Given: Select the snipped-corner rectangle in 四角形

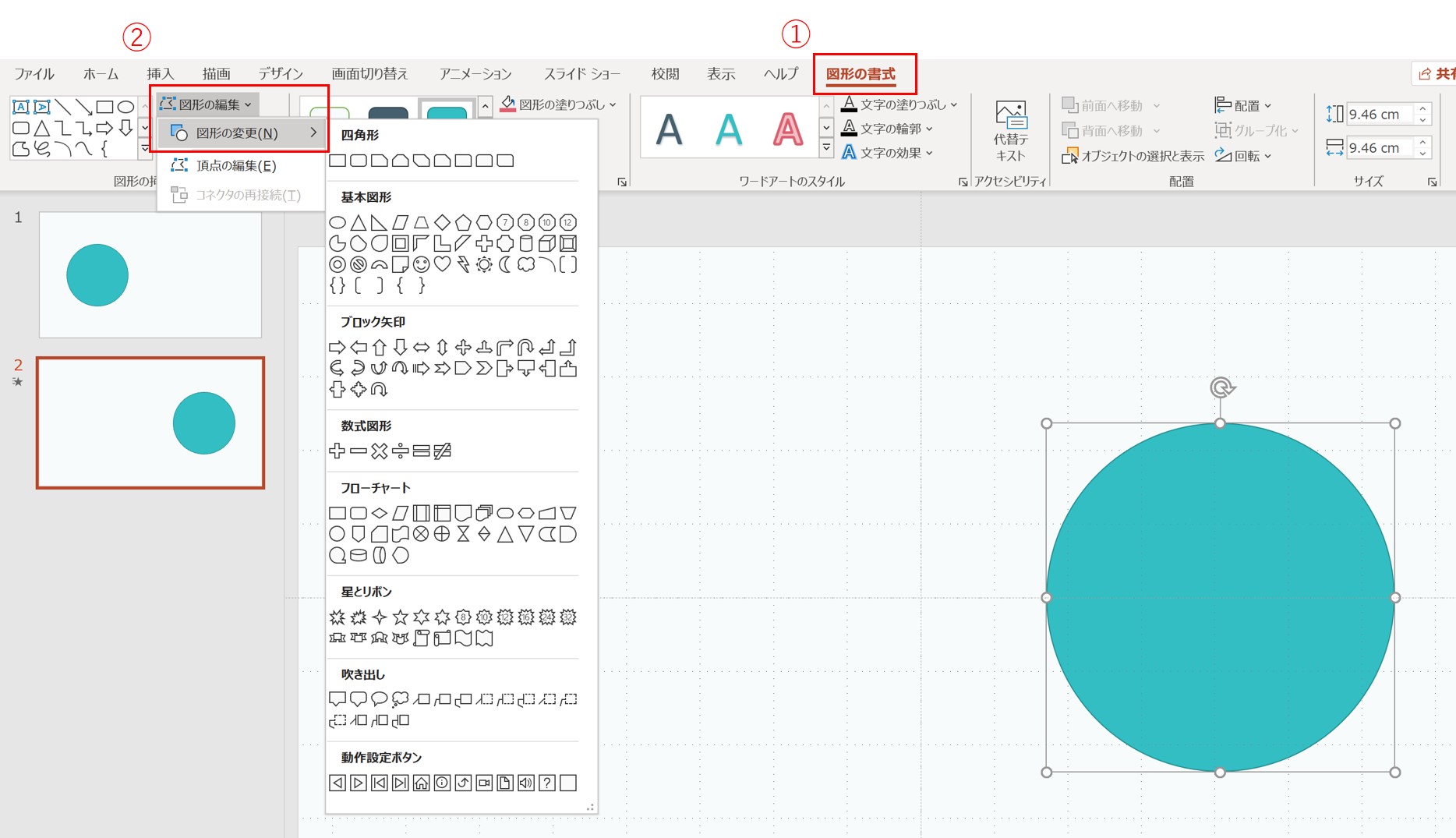Looking at the screenshot, I should click(379, 161).
